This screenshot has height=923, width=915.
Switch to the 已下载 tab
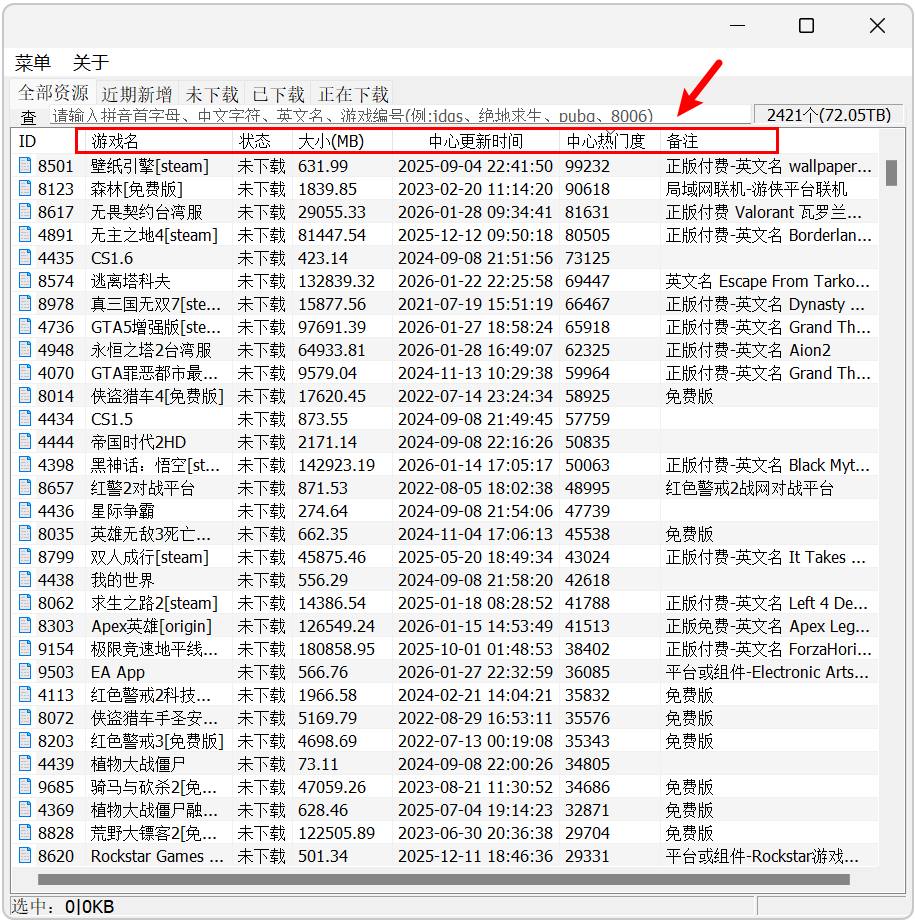[278, 95]
